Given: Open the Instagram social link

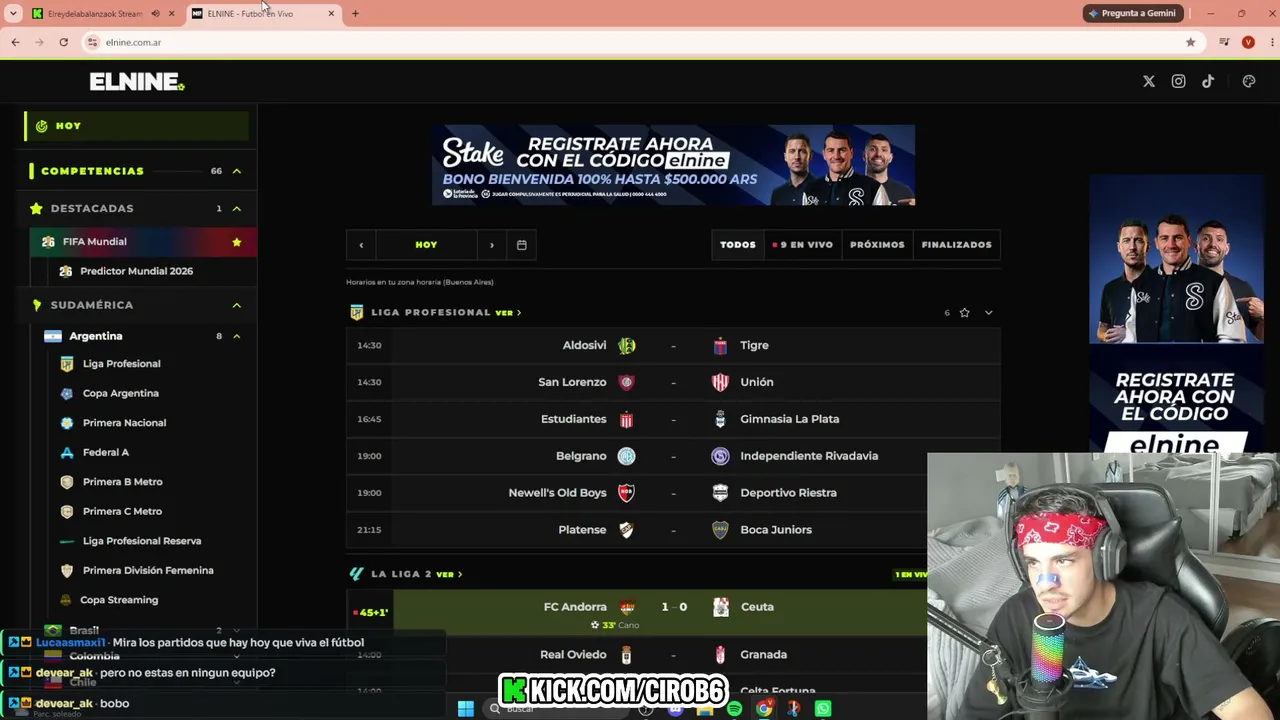Looking at the screenshot, I should (1179, 82).
